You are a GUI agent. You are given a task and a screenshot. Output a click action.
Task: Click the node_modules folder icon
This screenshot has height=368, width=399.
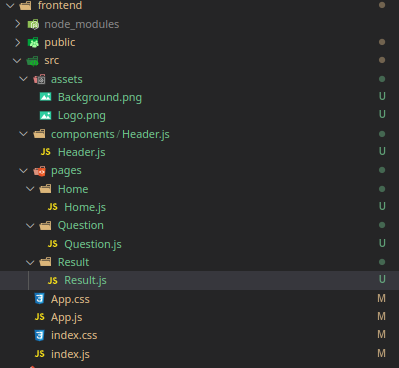(x=33, y=24)
